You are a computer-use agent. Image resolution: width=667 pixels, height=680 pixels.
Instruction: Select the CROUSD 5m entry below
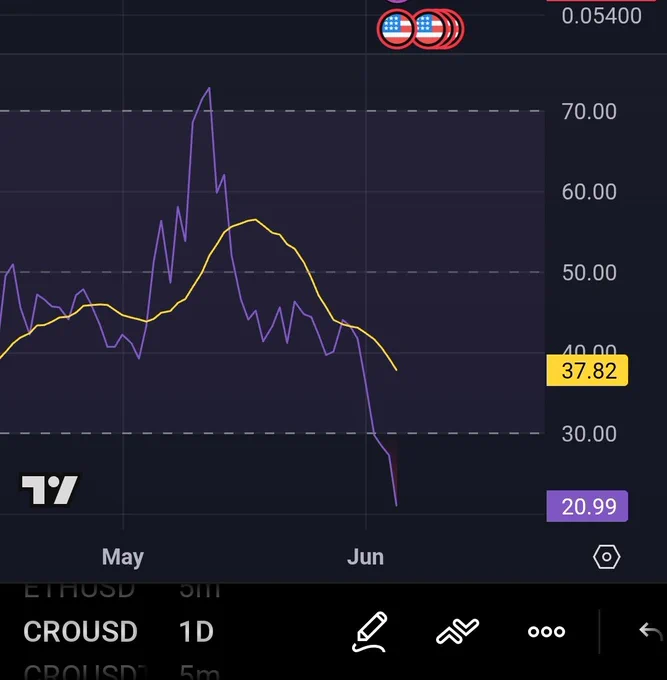tap(85, 672)
